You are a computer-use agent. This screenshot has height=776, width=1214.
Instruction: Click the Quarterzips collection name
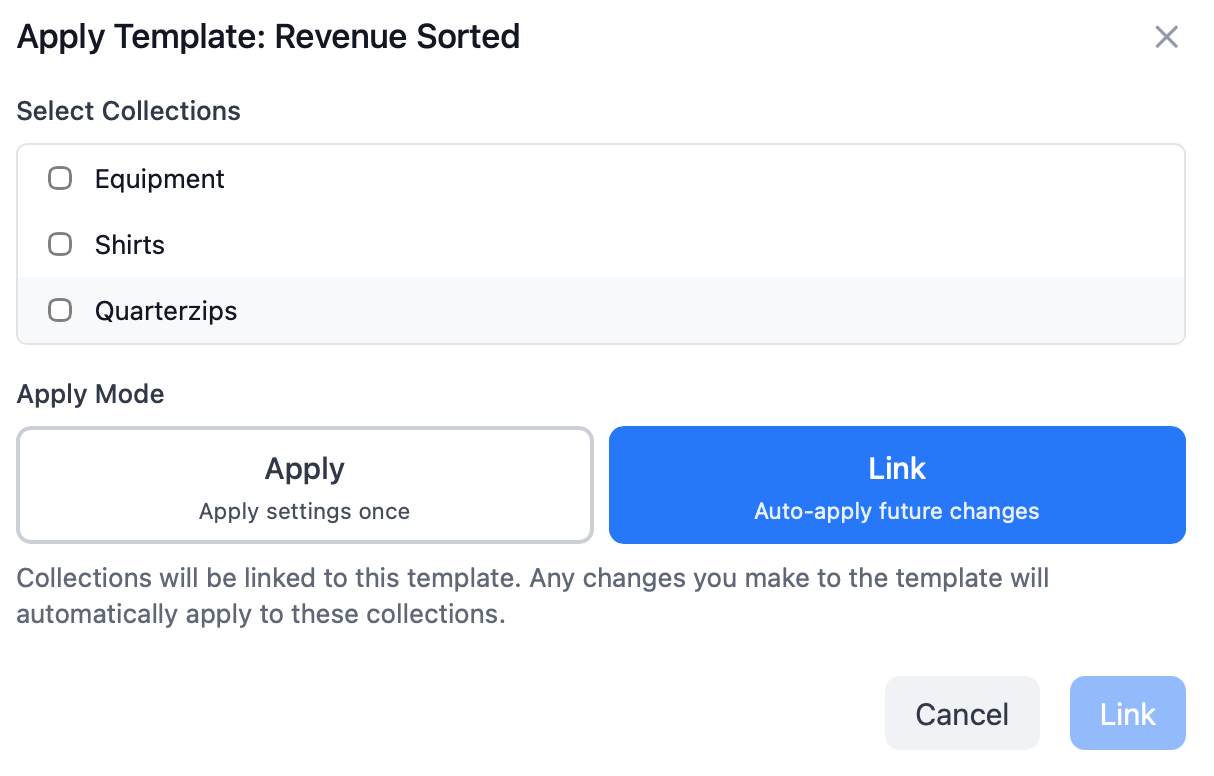pos(166,311)
